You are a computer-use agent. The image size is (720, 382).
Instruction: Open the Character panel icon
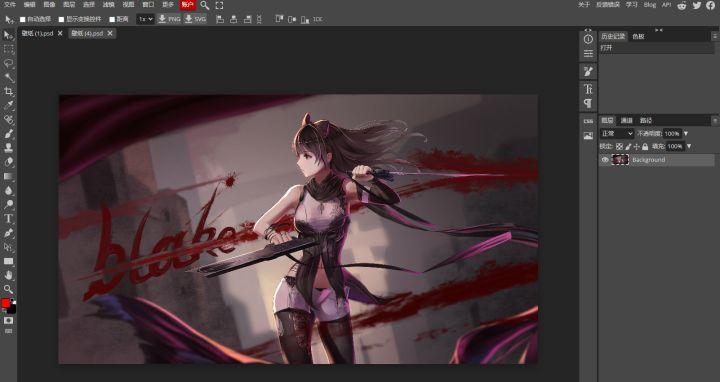588,89
